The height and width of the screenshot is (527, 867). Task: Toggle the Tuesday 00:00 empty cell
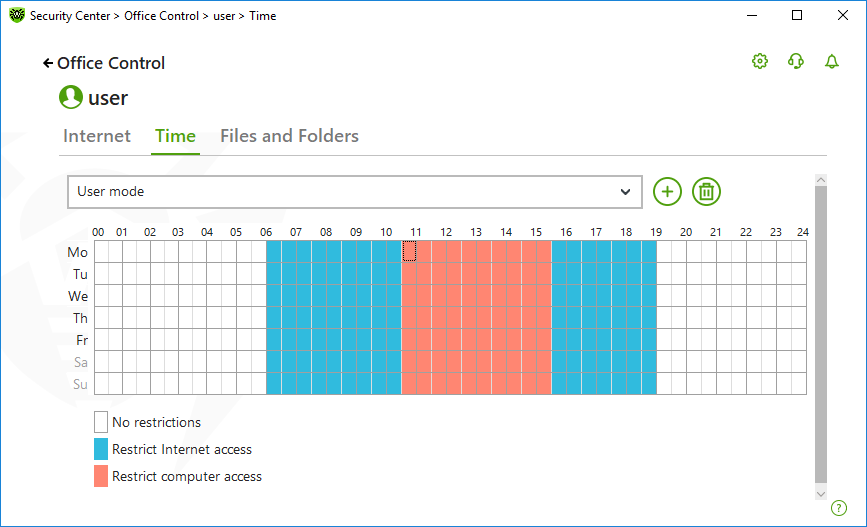tap(101, 274)
